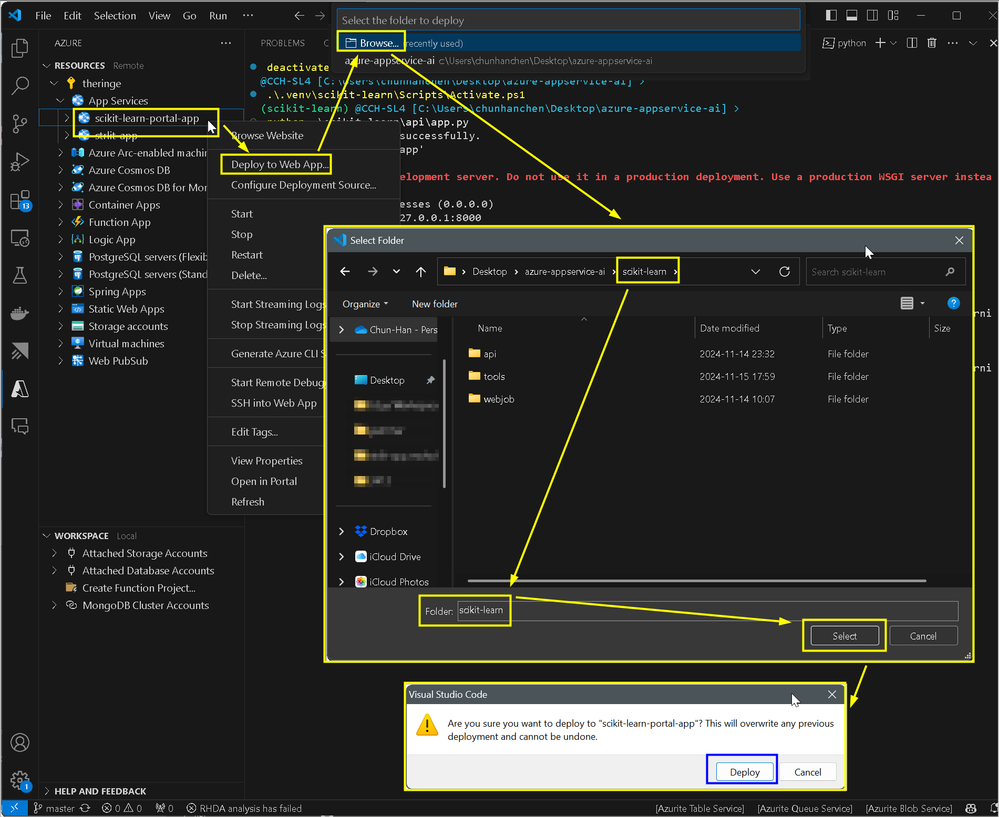Expand the Attached Storage Accounts node
The height and width of the screenshot is (817, 999).
coord(54,553)
